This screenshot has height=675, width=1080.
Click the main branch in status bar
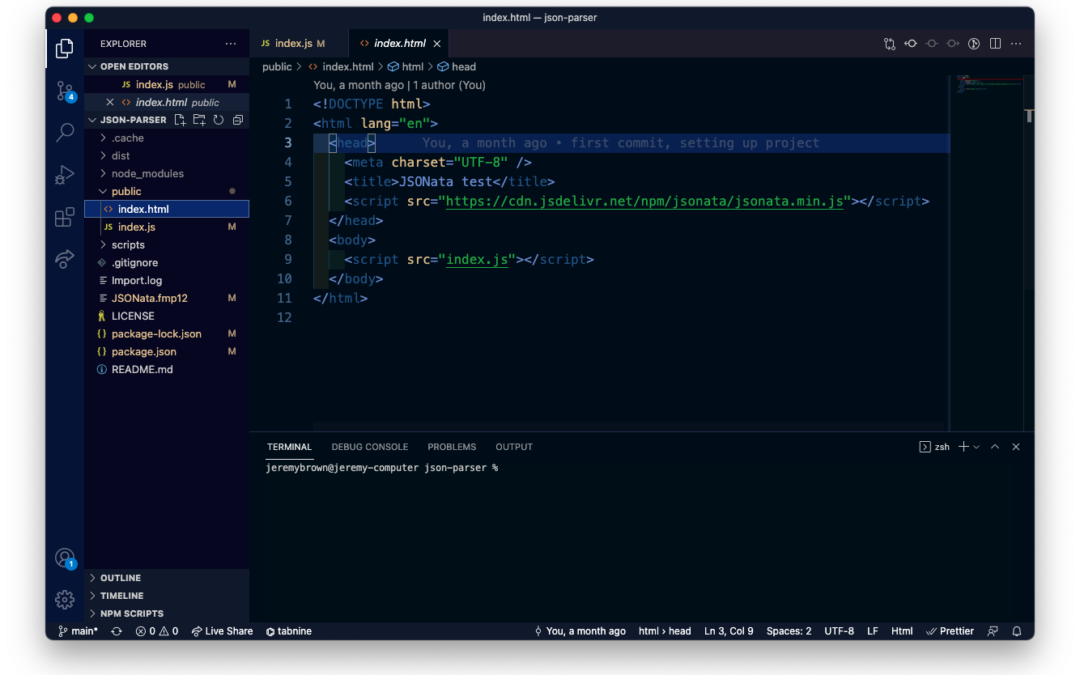point(78,632)
